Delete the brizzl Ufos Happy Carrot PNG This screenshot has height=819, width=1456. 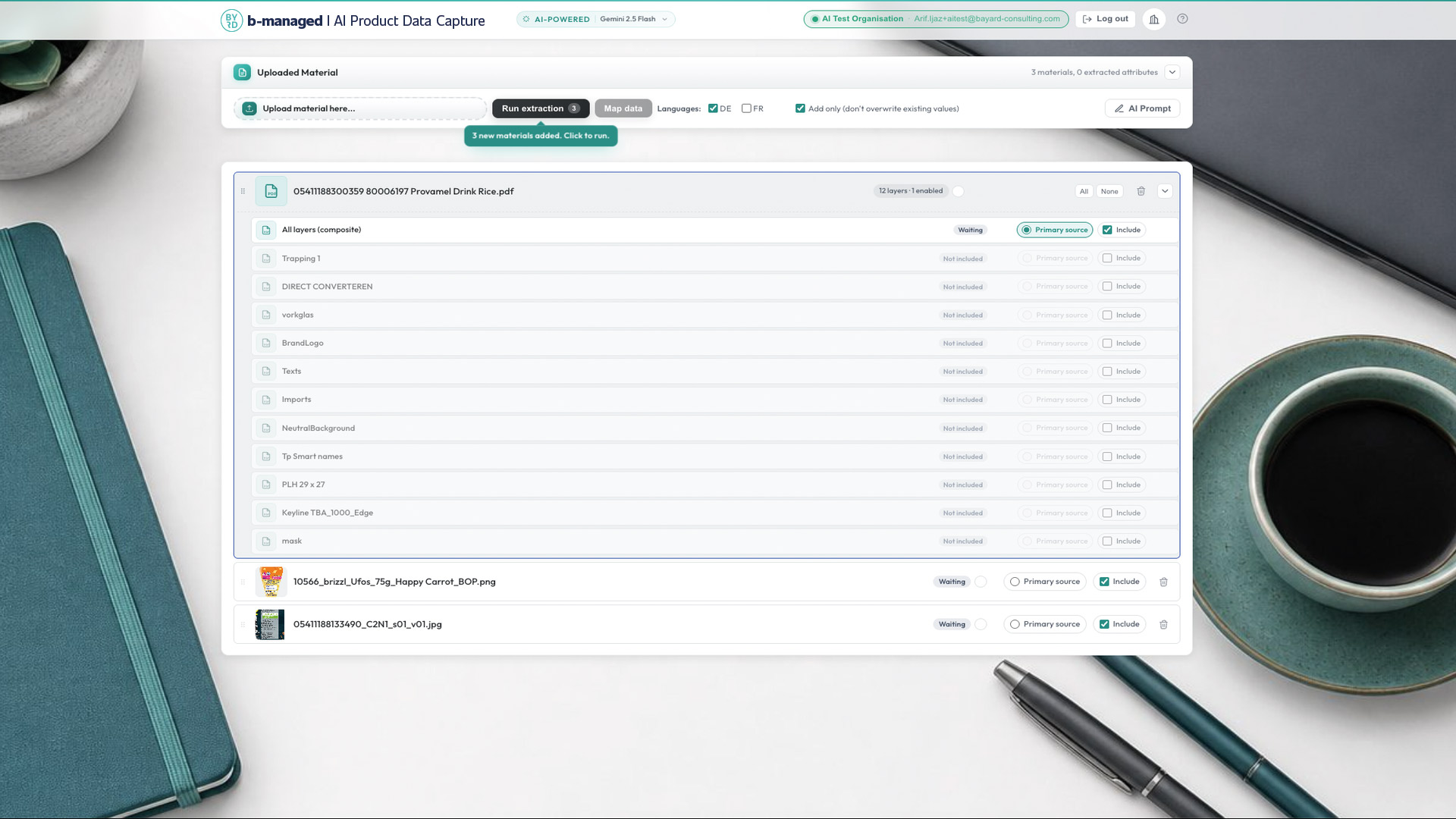(1163, 582)
